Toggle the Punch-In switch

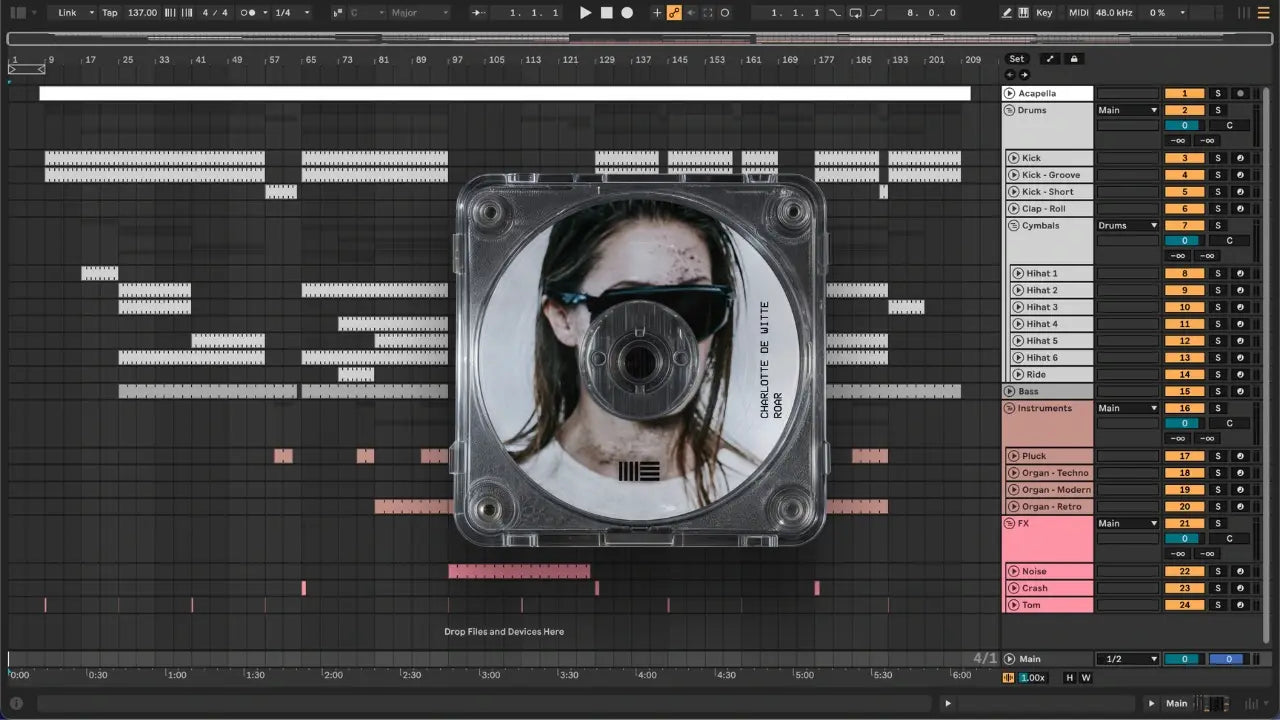[x=836, y=13]
